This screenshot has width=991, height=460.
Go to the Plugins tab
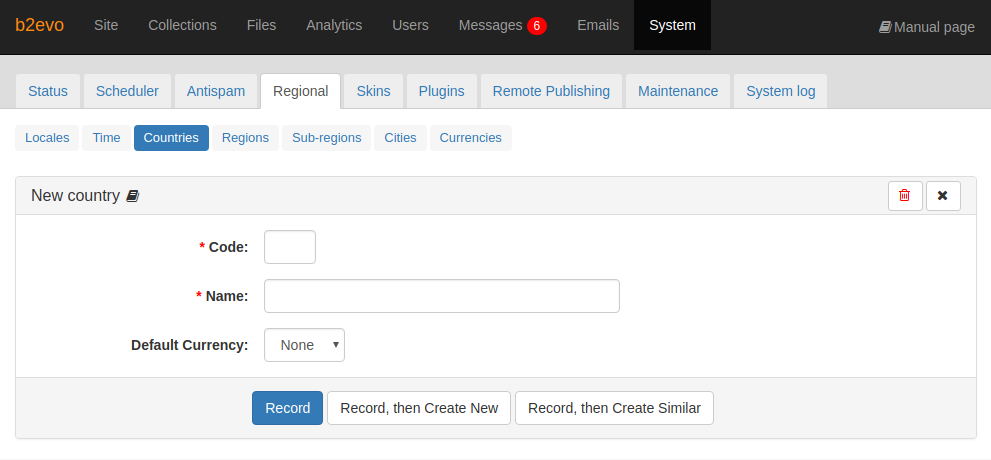pos(441,91)
